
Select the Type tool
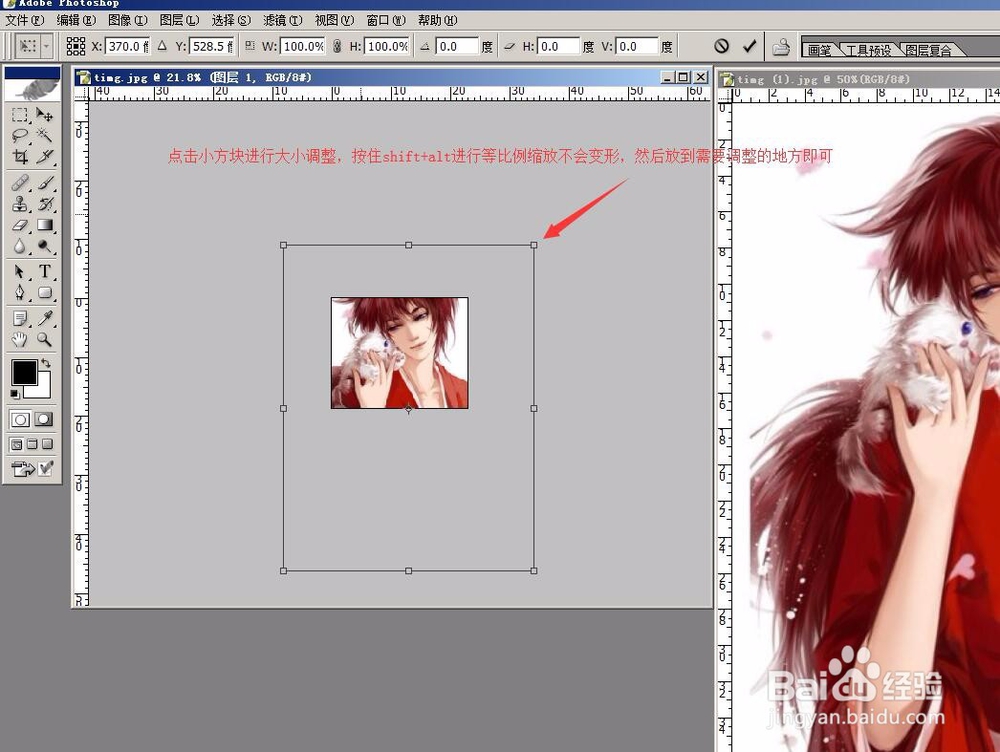(44, 272)
